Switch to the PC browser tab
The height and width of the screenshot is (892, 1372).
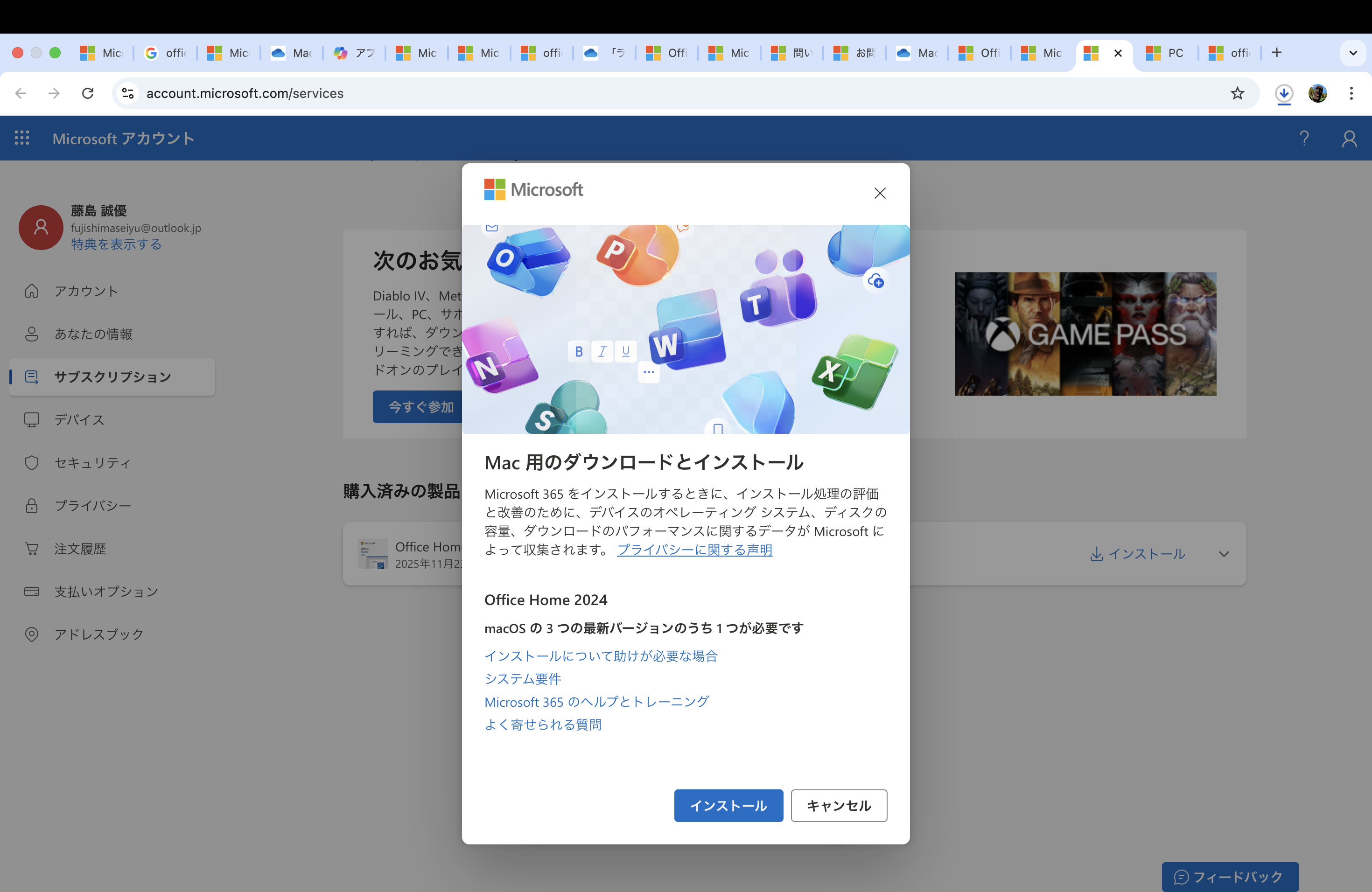pos(1166,53)
